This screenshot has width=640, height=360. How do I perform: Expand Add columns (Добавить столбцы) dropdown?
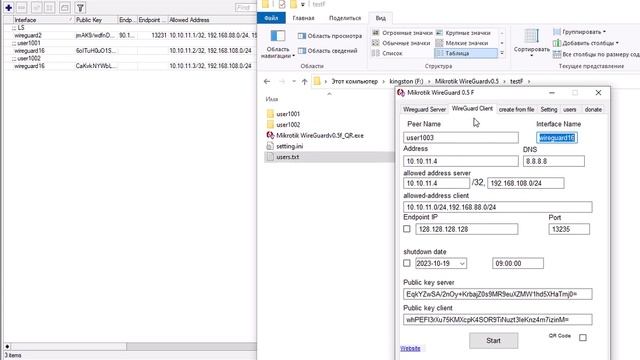tap(617, 43)
